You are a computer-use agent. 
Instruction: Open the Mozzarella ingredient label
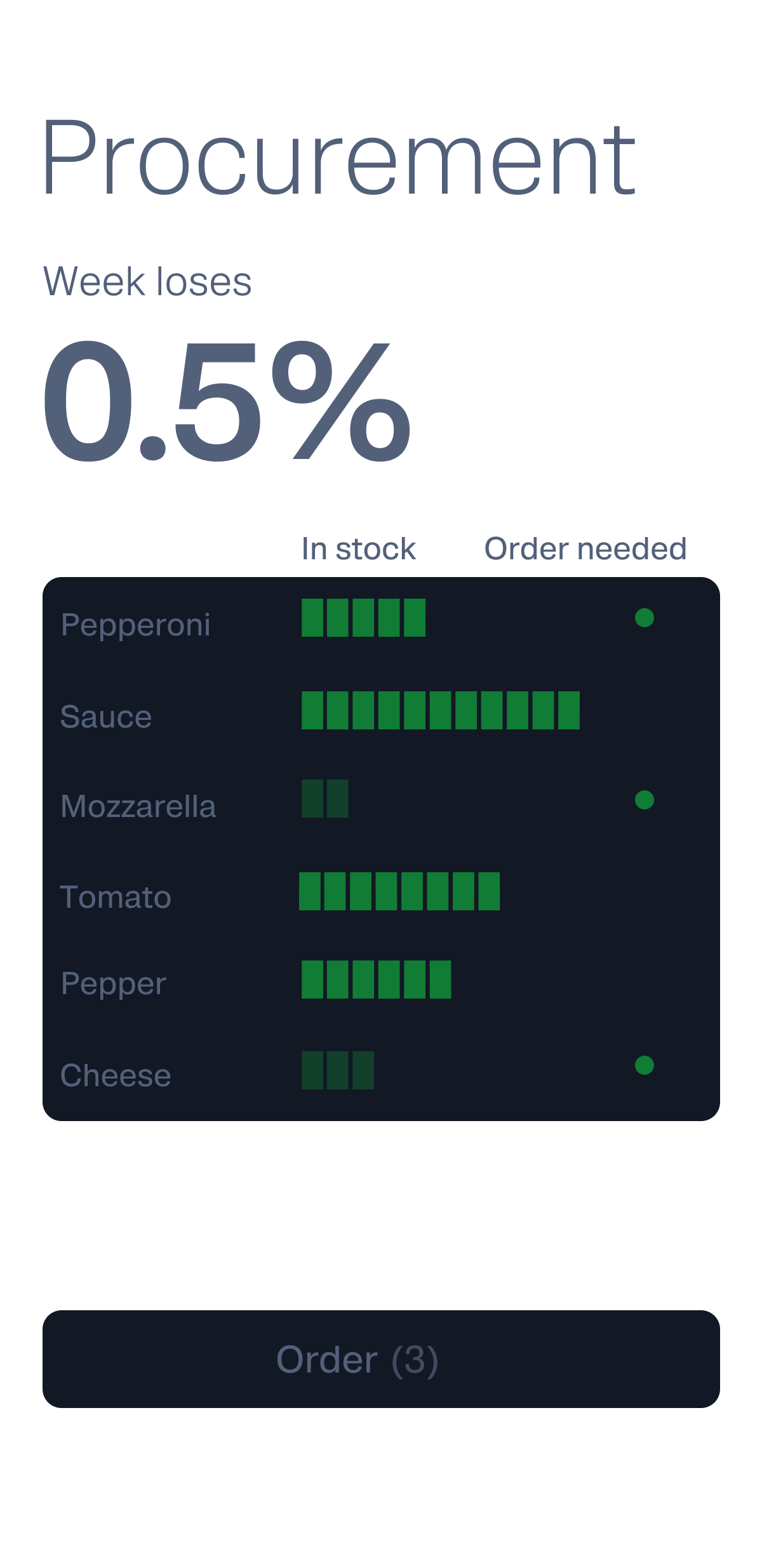(138, 806)
